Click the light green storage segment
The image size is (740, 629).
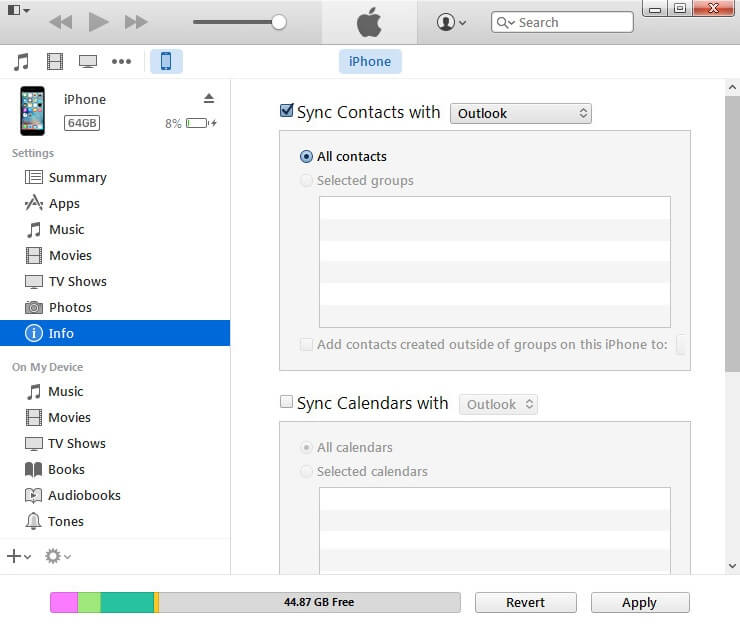(89, 603)
